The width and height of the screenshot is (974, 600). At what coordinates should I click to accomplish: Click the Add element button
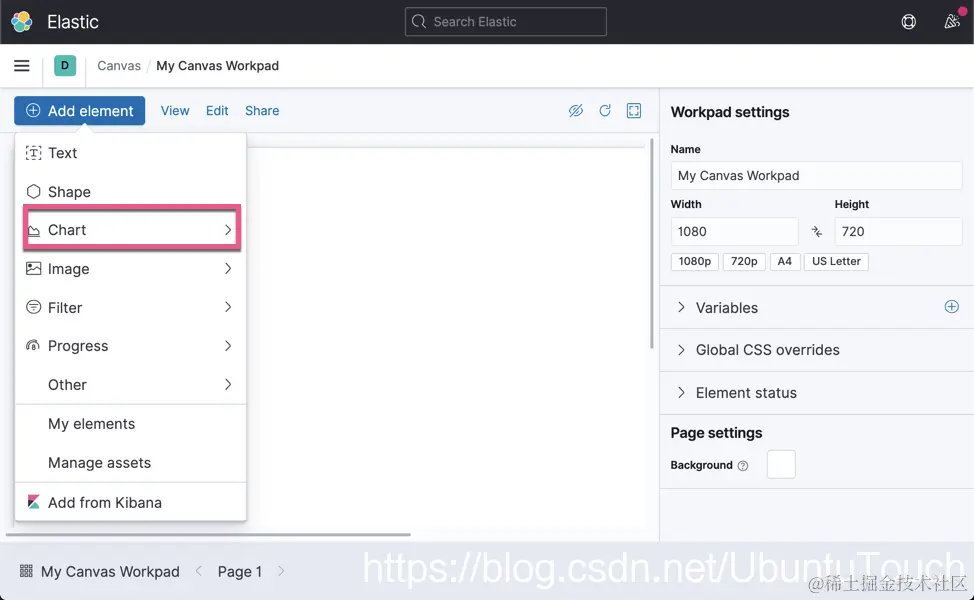pos(80,111)
